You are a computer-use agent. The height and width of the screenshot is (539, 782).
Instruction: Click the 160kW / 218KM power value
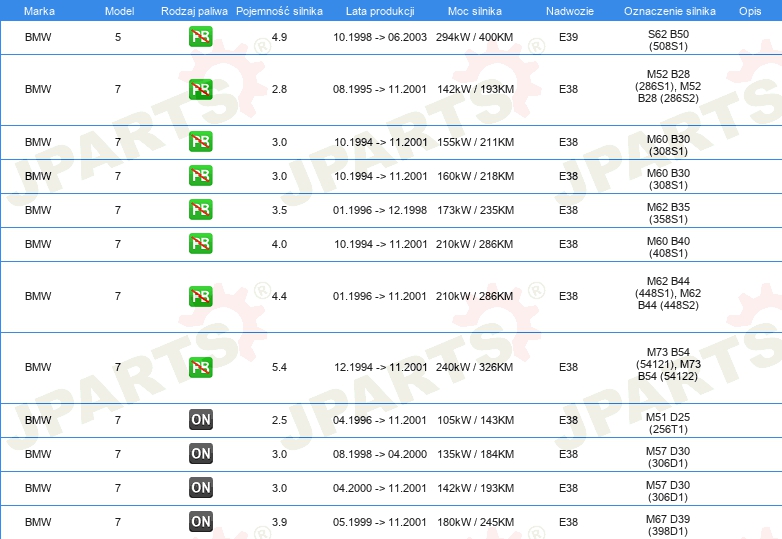point(475,176)
